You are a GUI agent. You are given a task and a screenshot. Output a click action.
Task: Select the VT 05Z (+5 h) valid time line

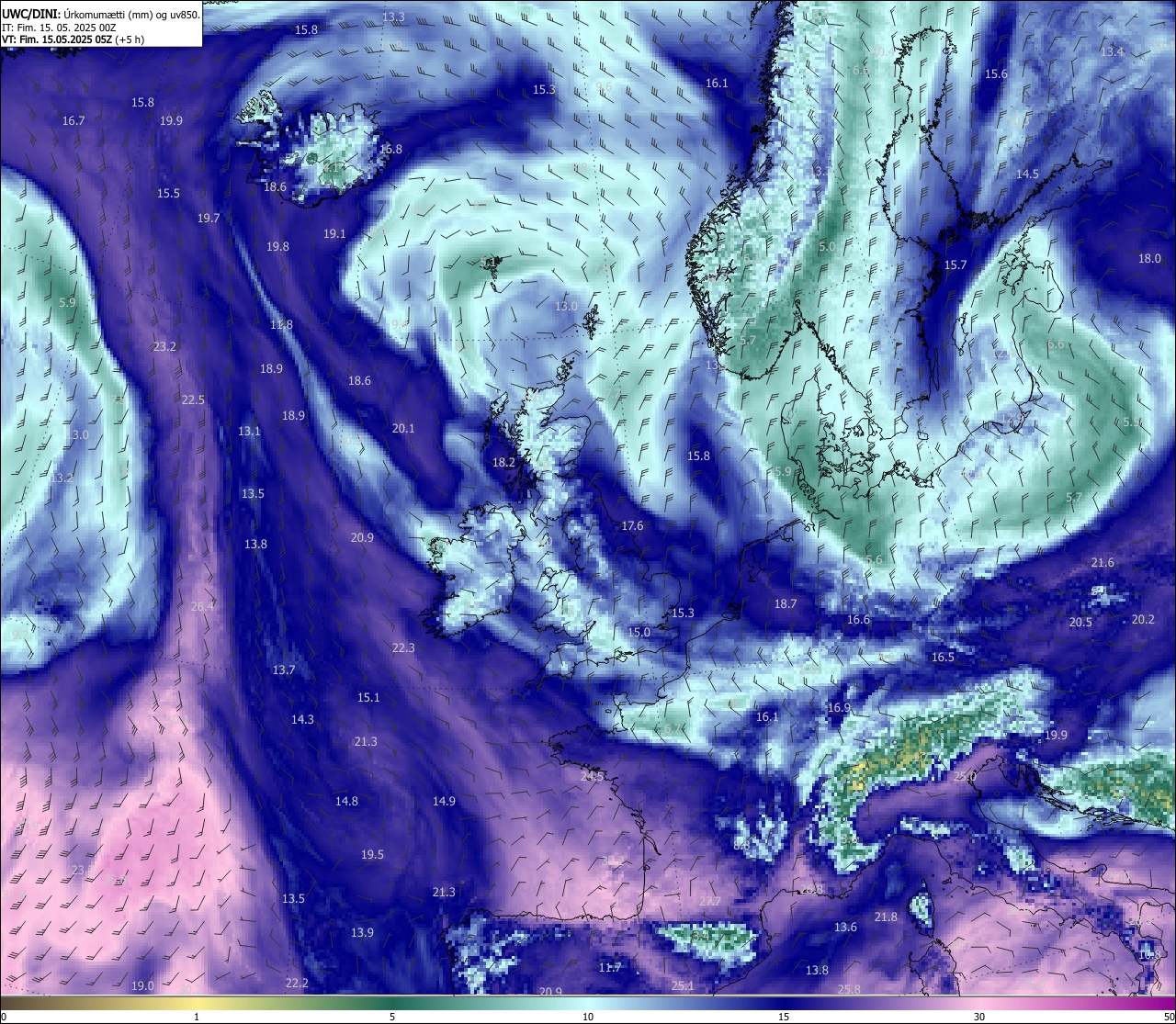tap(73, 39)
